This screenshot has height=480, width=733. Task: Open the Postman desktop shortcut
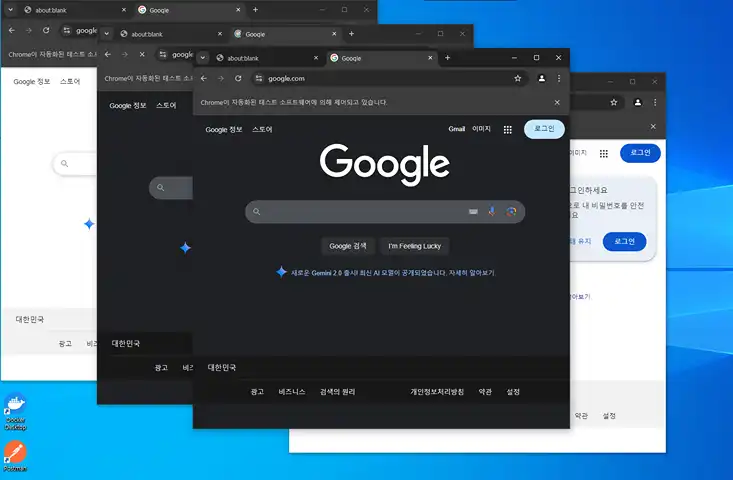(x=15, y=456)
